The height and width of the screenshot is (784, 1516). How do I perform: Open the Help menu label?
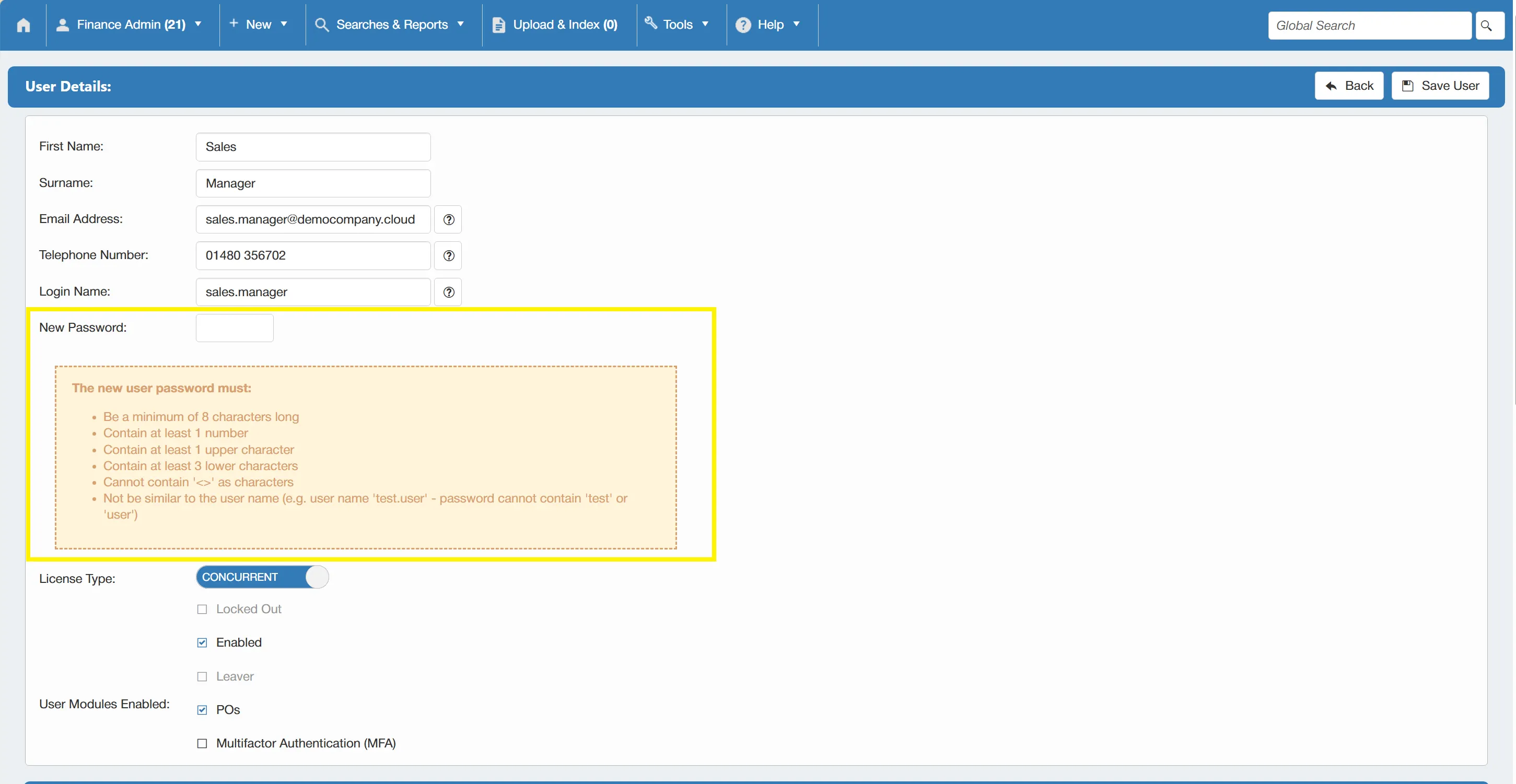[771, 25]
